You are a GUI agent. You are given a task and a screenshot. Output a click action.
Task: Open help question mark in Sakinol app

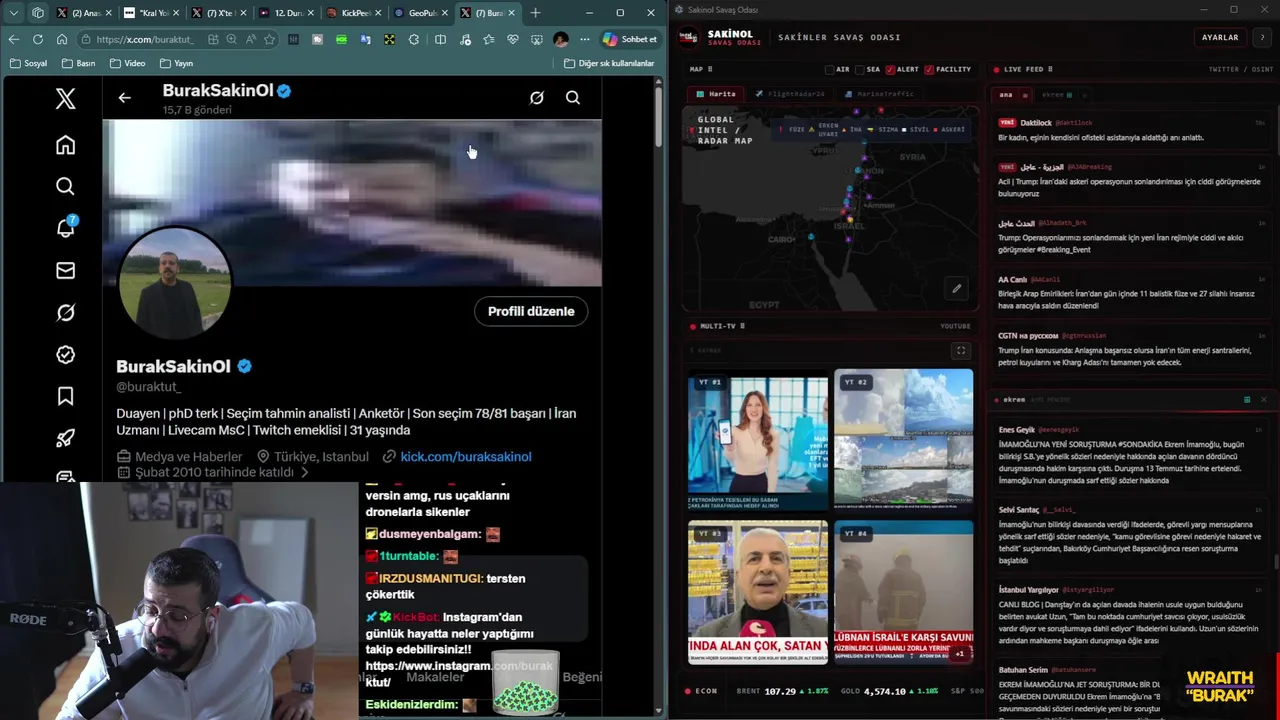coord(1262,37)
